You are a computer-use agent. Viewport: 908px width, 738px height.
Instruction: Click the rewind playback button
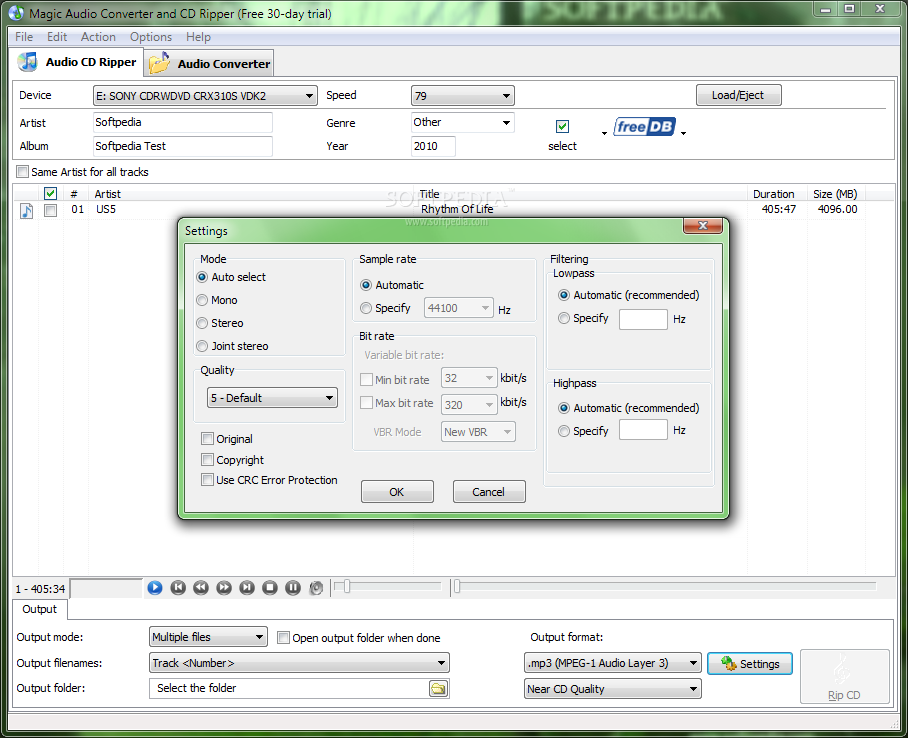[201, 588]
